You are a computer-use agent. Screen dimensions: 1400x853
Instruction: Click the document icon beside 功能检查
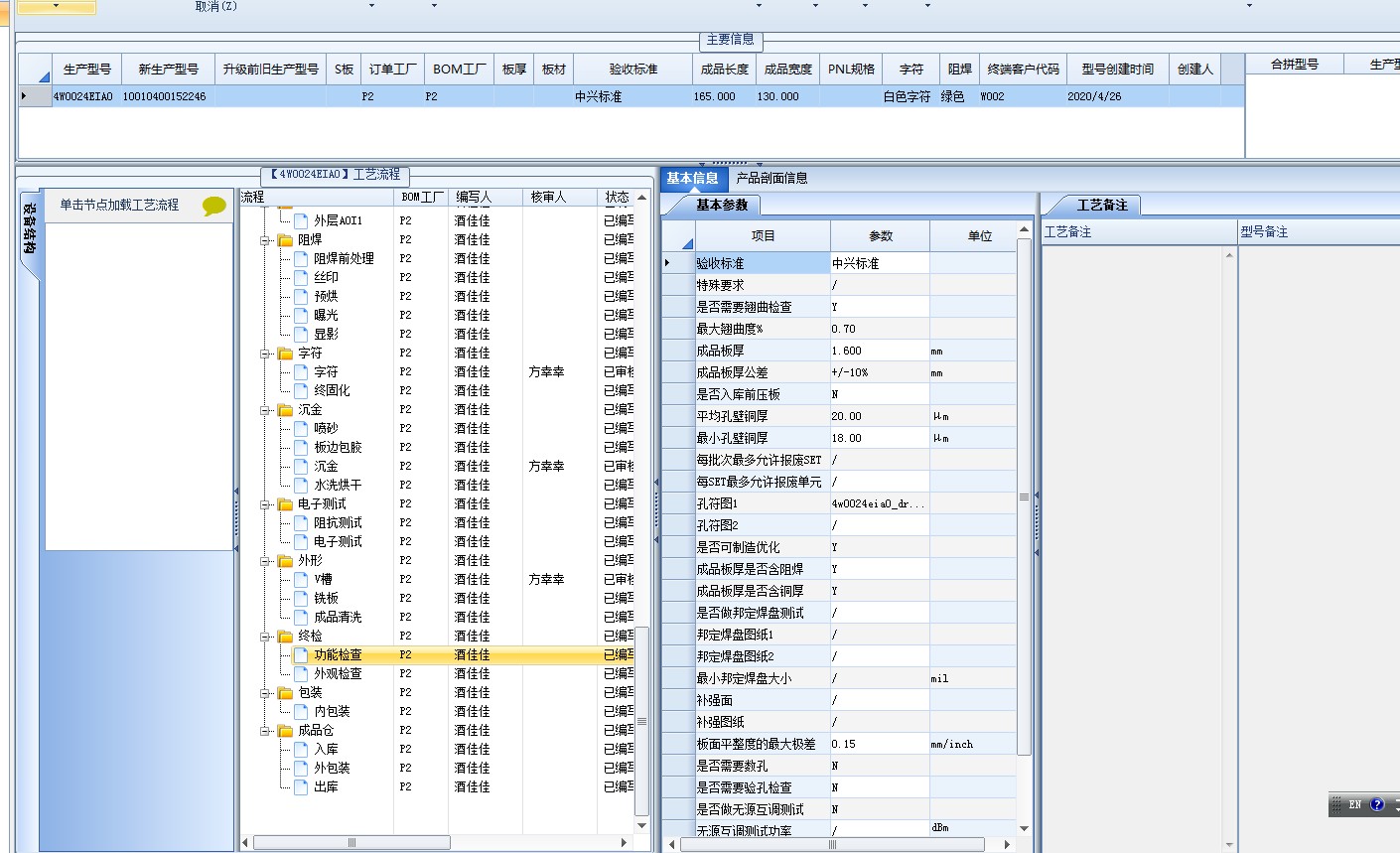tap(301, 654)
